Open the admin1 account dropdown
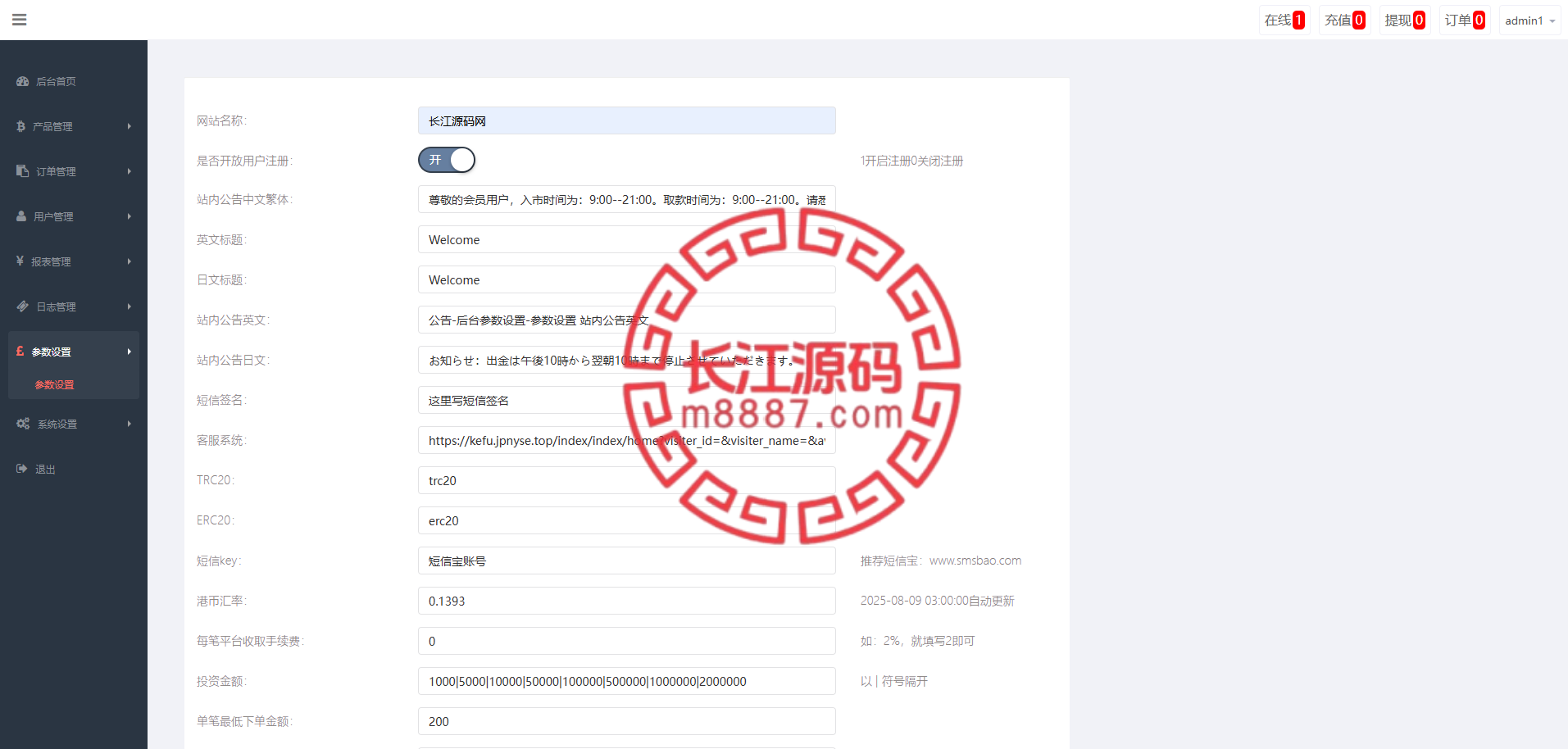The width and height of the screenshot is (1568, 749). [1529, 20]
